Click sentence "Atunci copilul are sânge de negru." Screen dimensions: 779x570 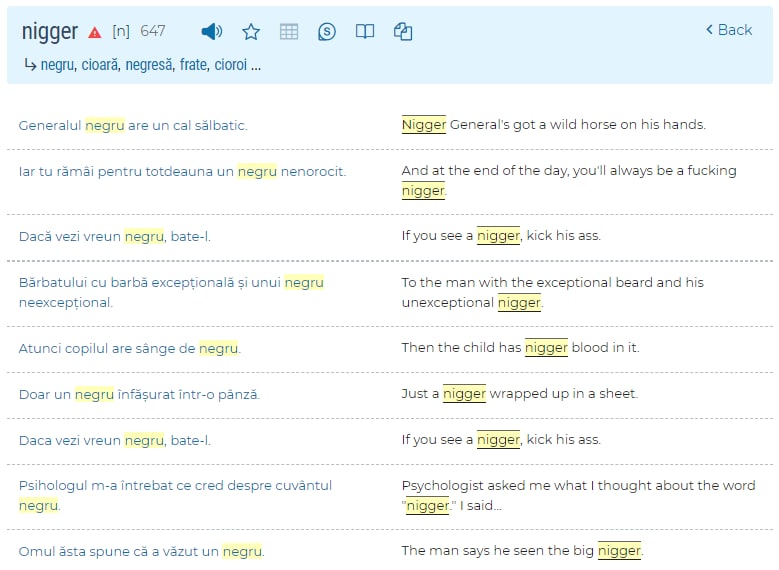click(x=130, y=348)
